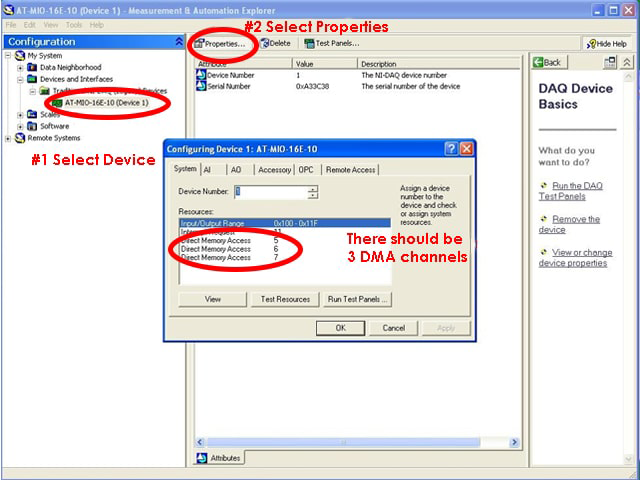Collapse the help pane double-chevron icon

click(627, 62)
